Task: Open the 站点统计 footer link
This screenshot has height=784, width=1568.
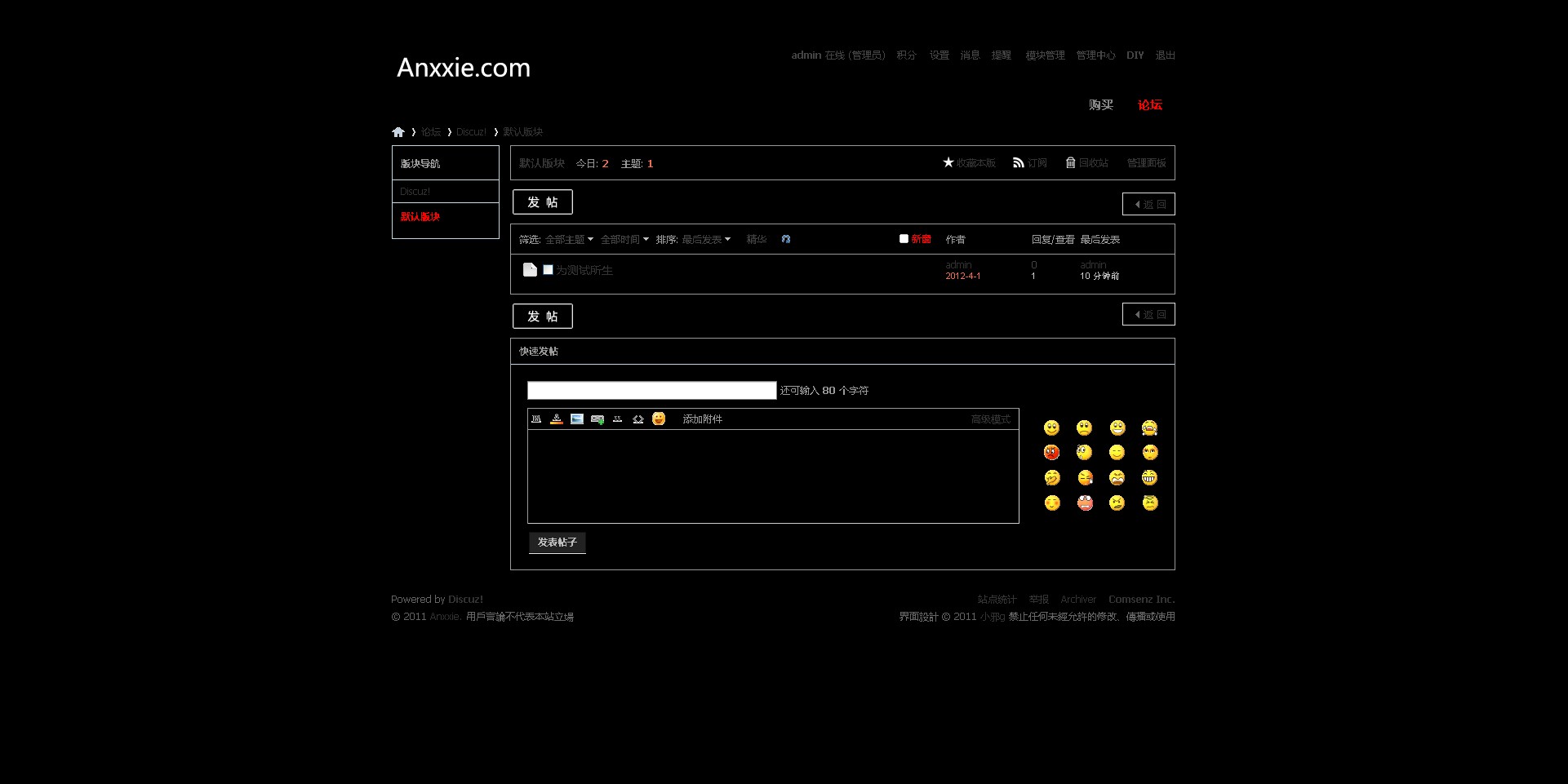Action: pos(997,600)
